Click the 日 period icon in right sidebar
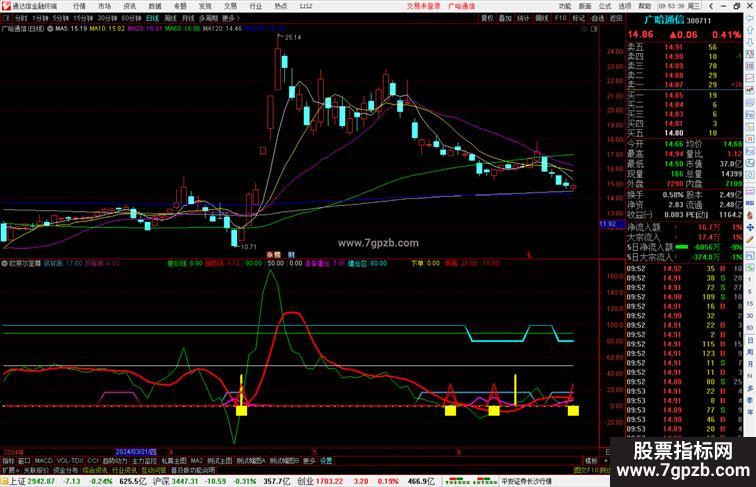Screen dimensions: 756x487 pos(750,340)
